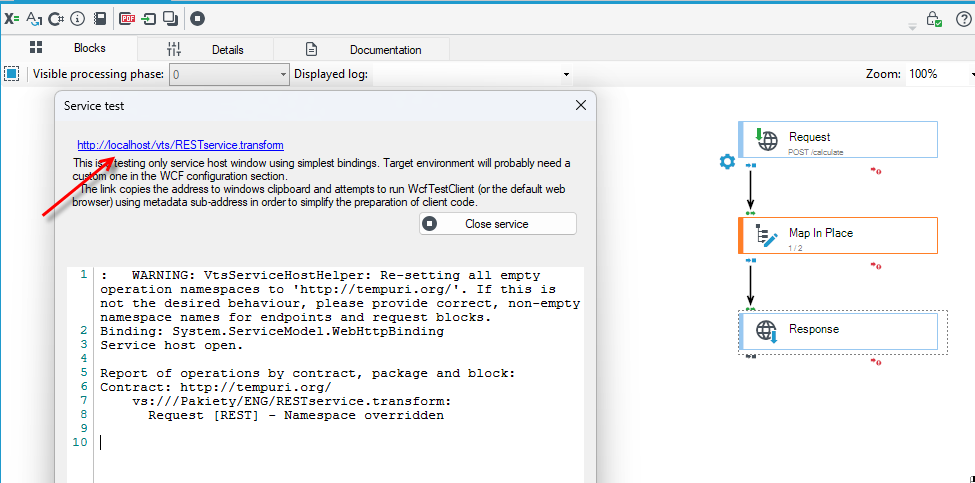This screenshot has width=975, height=483.
Task: Click the overlapping squares copy icon
Action: click(x=170, y=19)
